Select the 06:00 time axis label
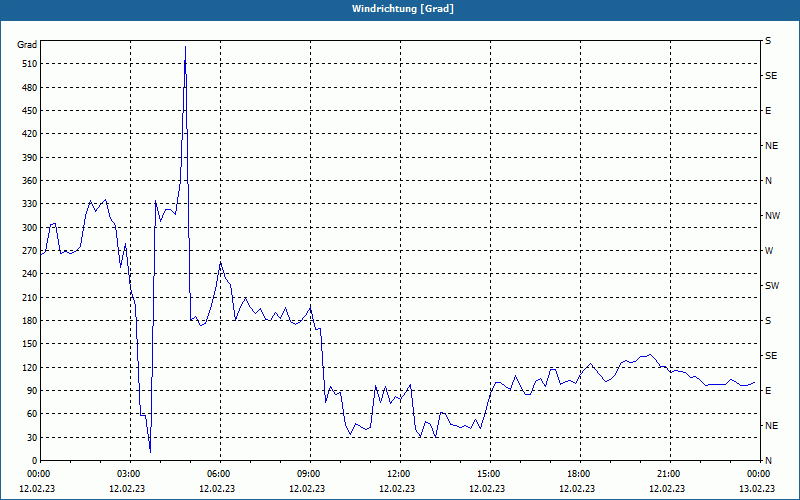The image size is (800, 500). (x=217, y=474)
